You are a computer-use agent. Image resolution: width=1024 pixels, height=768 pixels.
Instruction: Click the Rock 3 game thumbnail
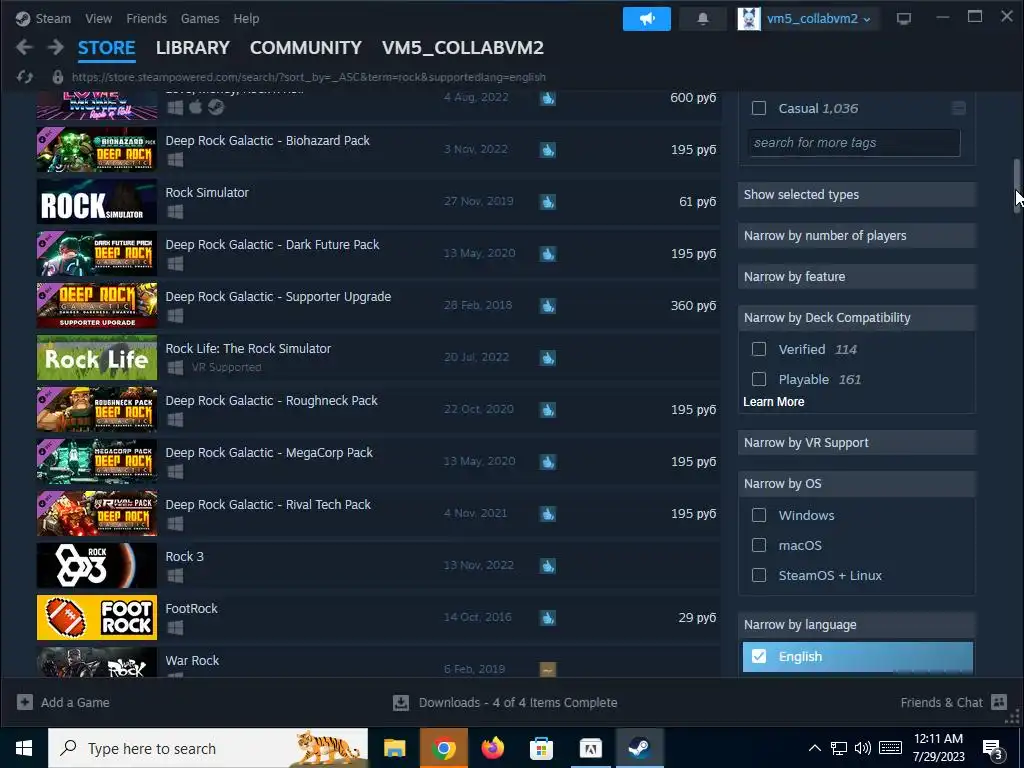pos(97,566)
